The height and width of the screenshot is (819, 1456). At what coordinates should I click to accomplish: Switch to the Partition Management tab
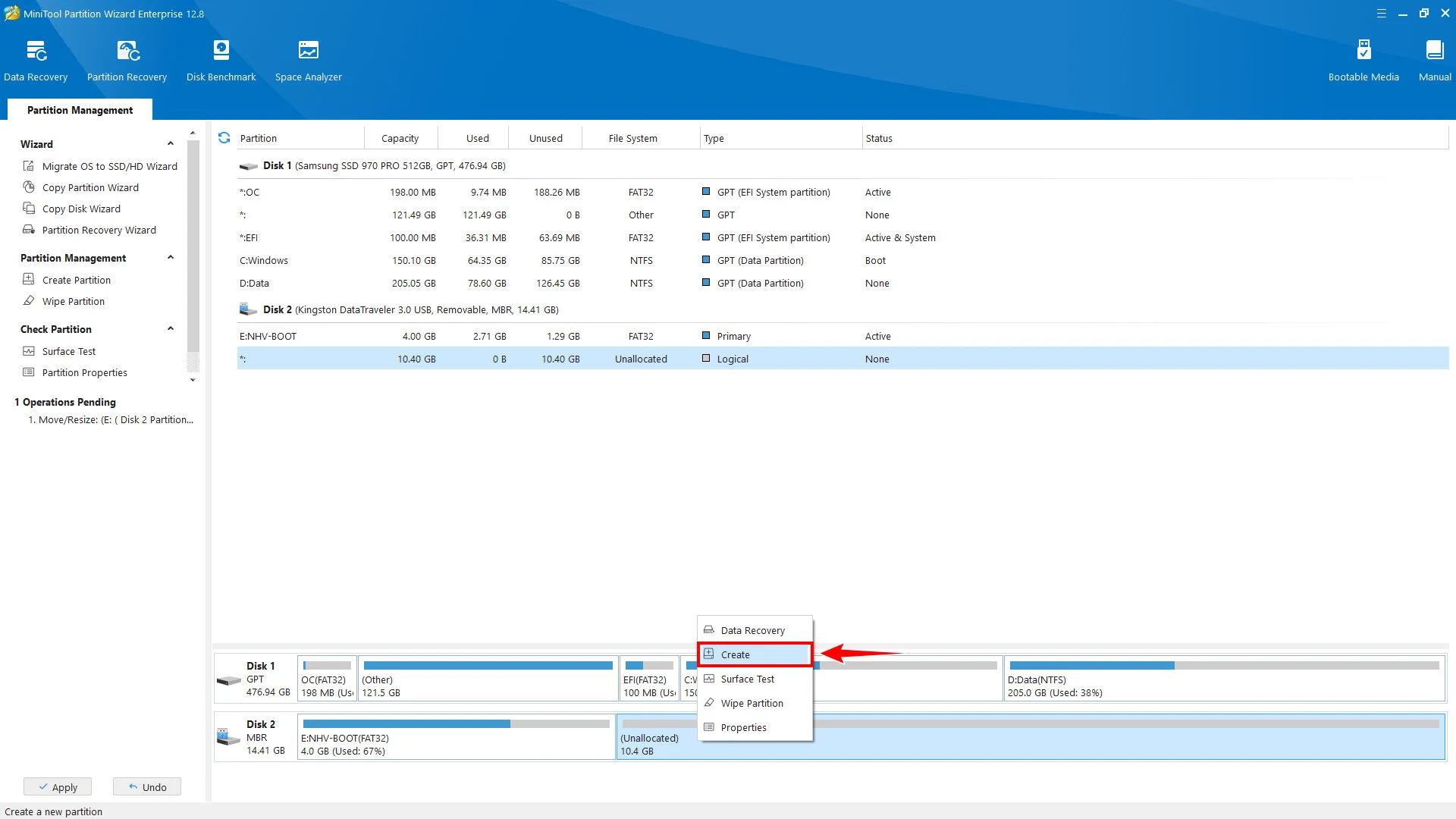click(x=80, y=110)
